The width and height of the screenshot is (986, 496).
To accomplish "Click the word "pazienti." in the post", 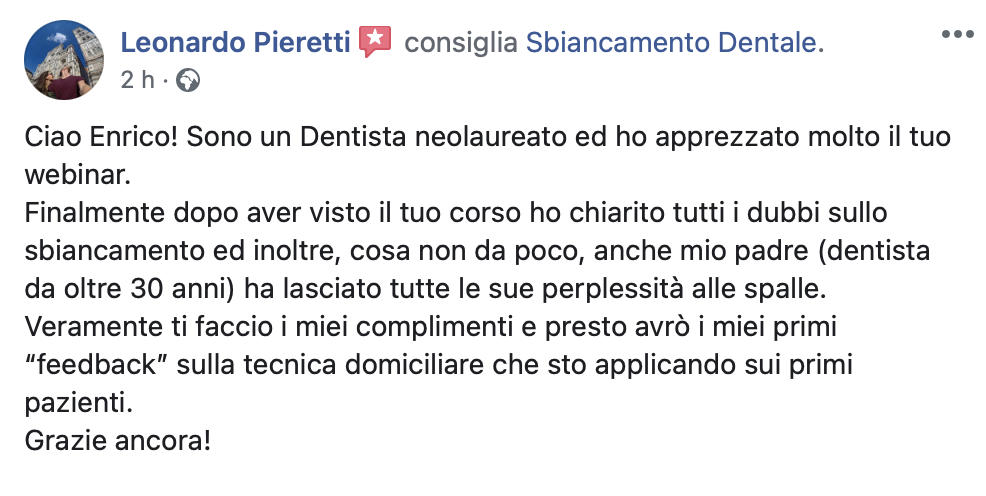I will coord(76,403).
